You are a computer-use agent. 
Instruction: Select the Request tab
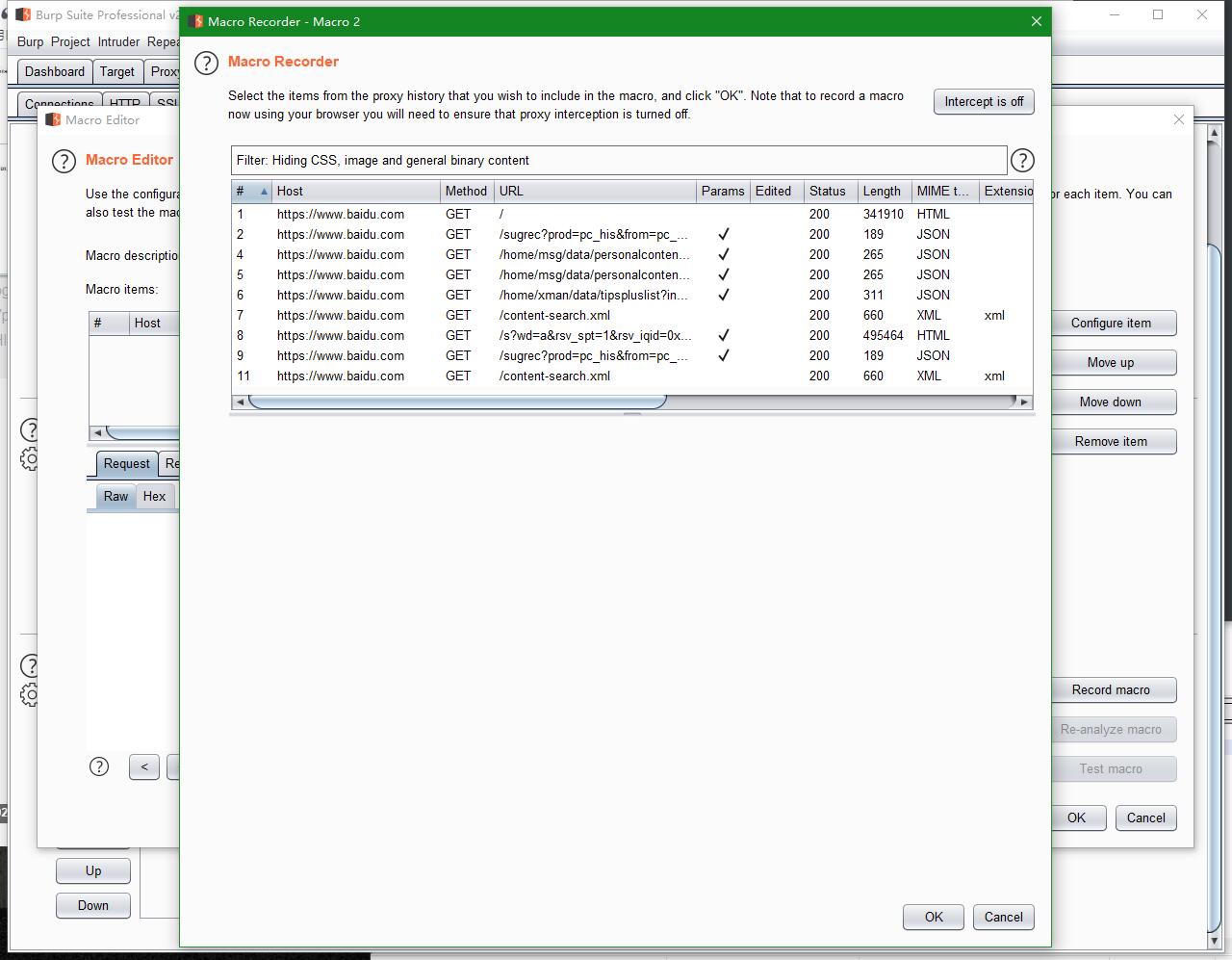pos(126,463)
